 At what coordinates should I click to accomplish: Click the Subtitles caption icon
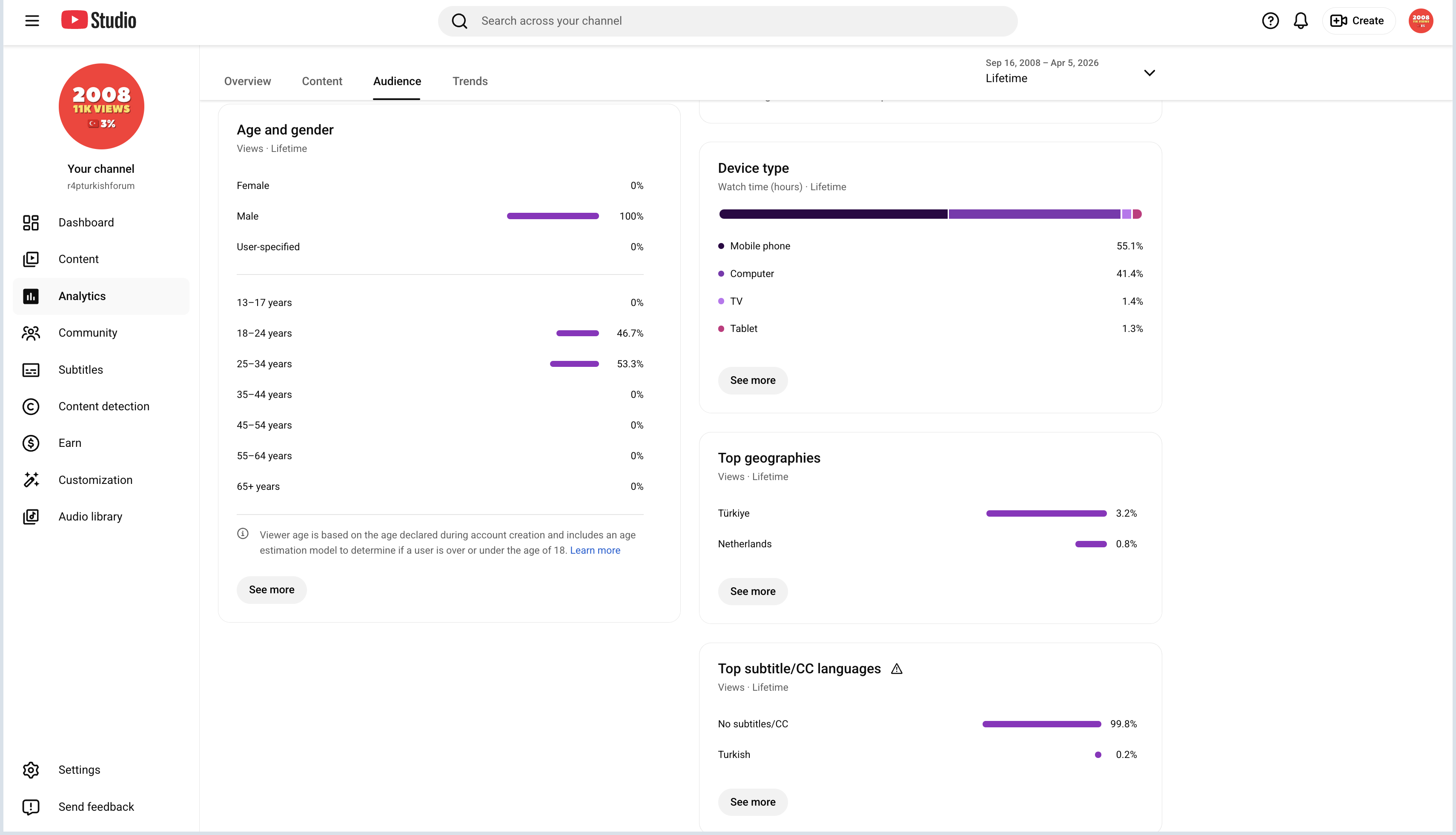click(31, 370)
